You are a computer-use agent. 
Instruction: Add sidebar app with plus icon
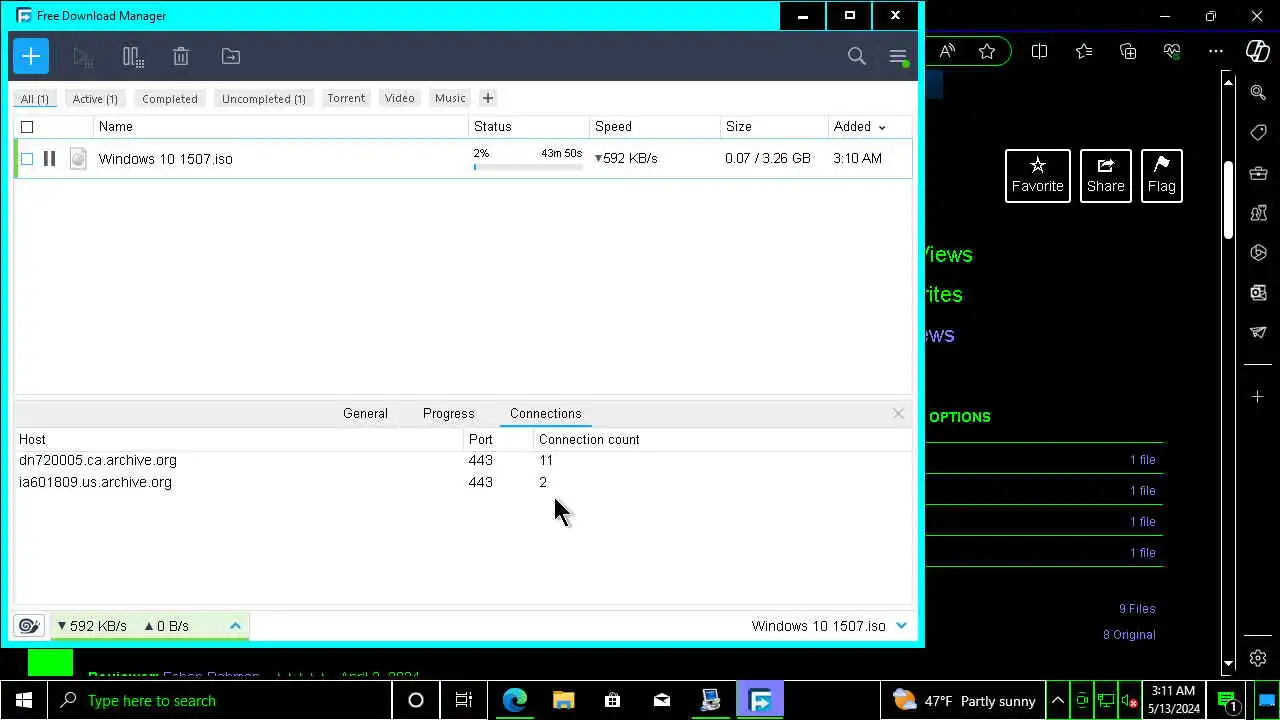(x=1258, y=397)
